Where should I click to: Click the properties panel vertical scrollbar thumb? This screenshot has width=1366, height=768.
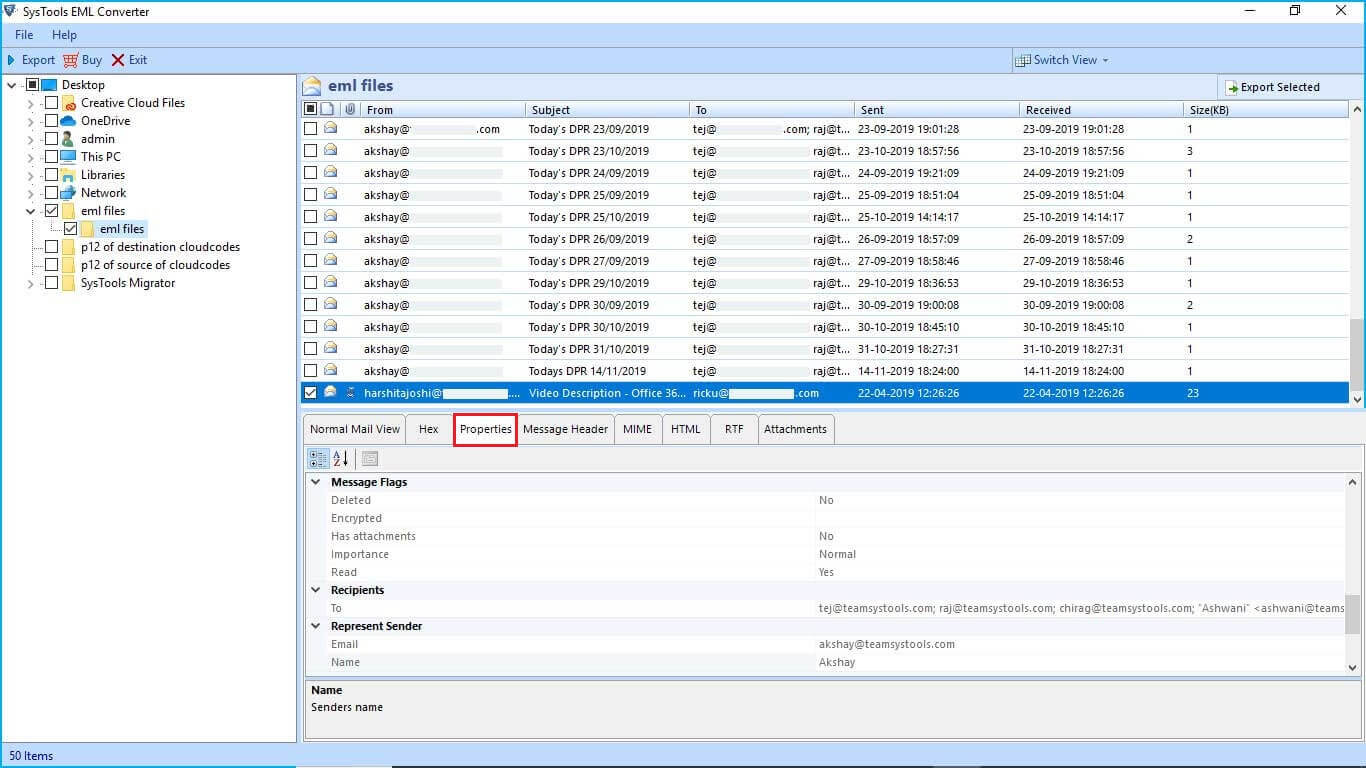(x=1353, y=614)
